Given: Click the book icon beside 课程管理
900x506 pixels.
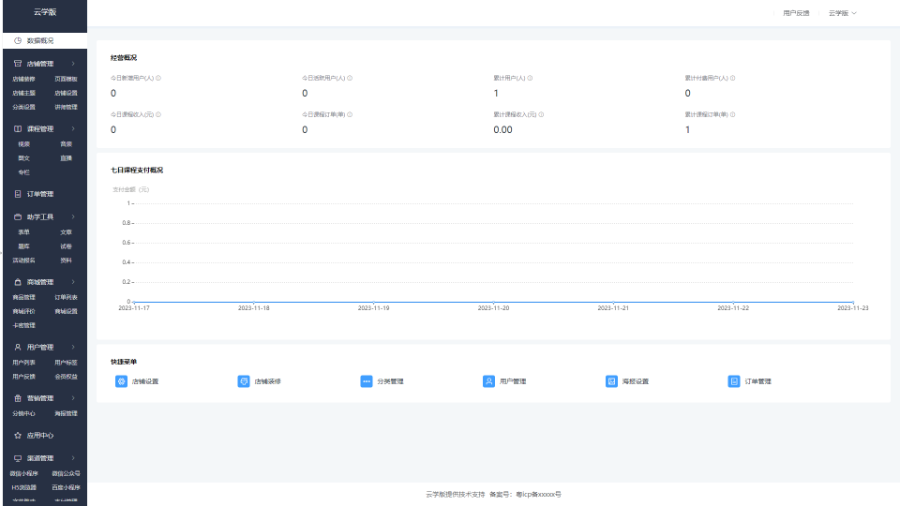Looking at the screenshot, I should [18, 129].
